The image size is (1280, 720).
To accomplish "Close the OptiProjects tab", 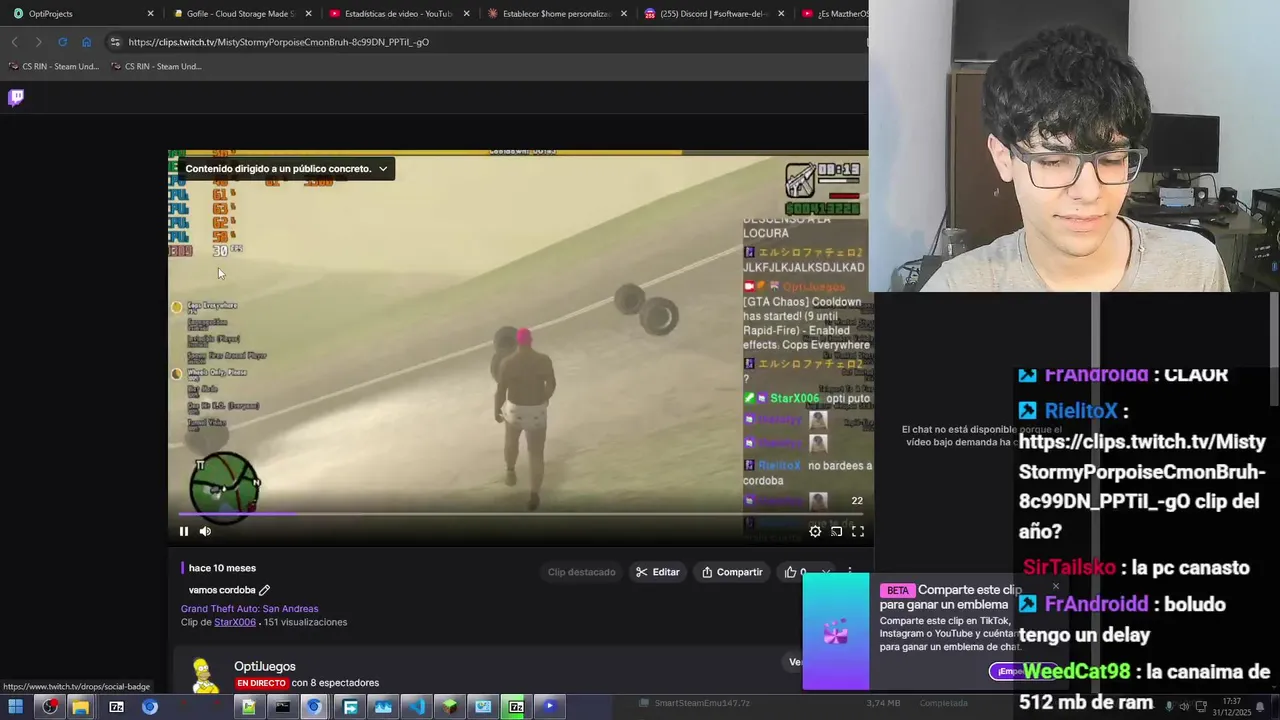I will coord(150,14).
